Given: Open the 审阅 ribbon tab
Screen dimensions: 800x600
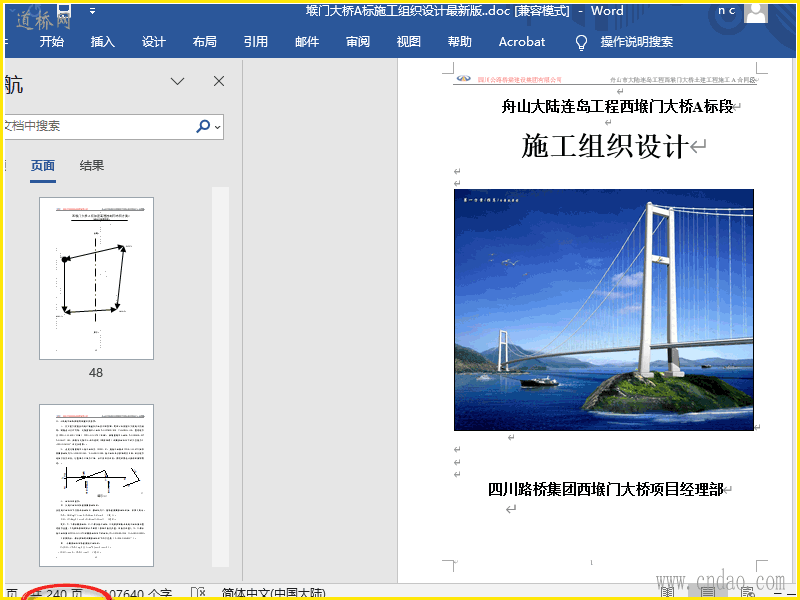Looking at the screenshot, I should (358, 42).
